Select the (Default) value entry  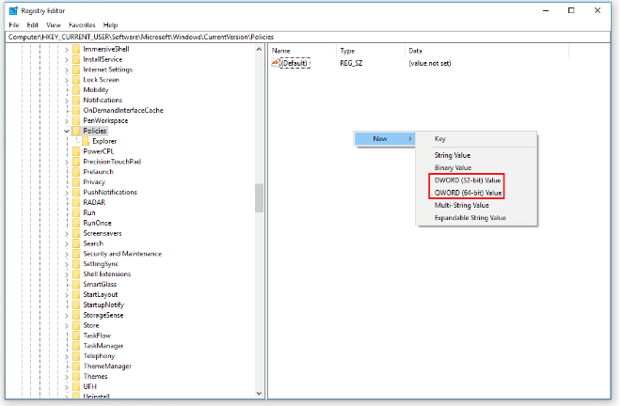point(295,63)
